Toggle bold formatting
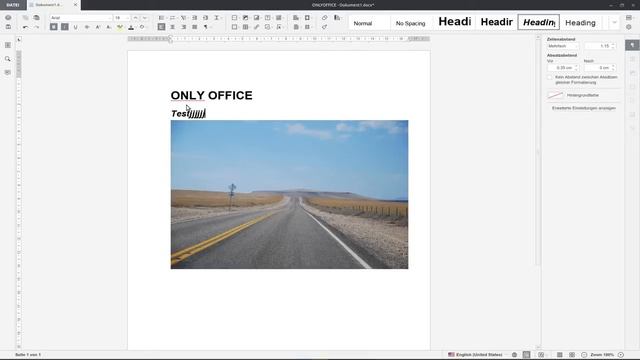The height and width of the screenshot is (360, 640). click(53, 27)
